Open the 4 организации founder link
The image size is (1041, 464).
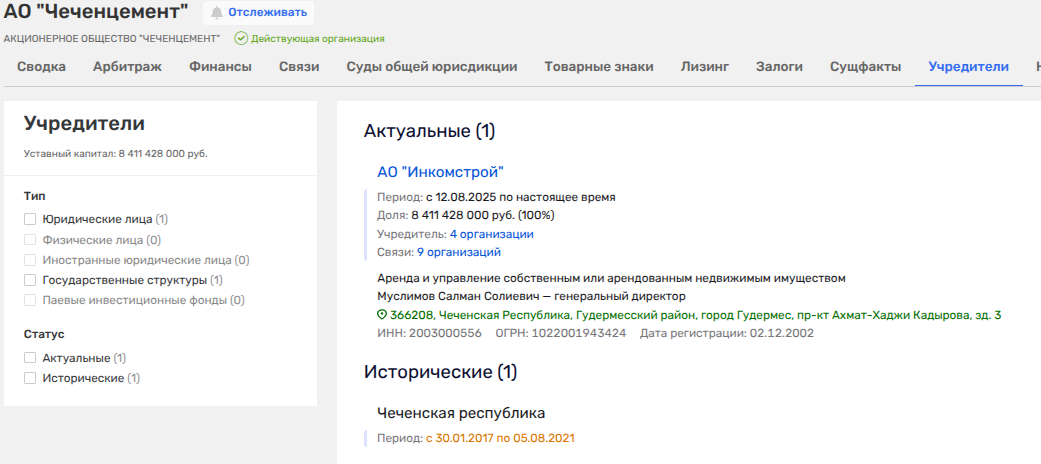point(491,233)
